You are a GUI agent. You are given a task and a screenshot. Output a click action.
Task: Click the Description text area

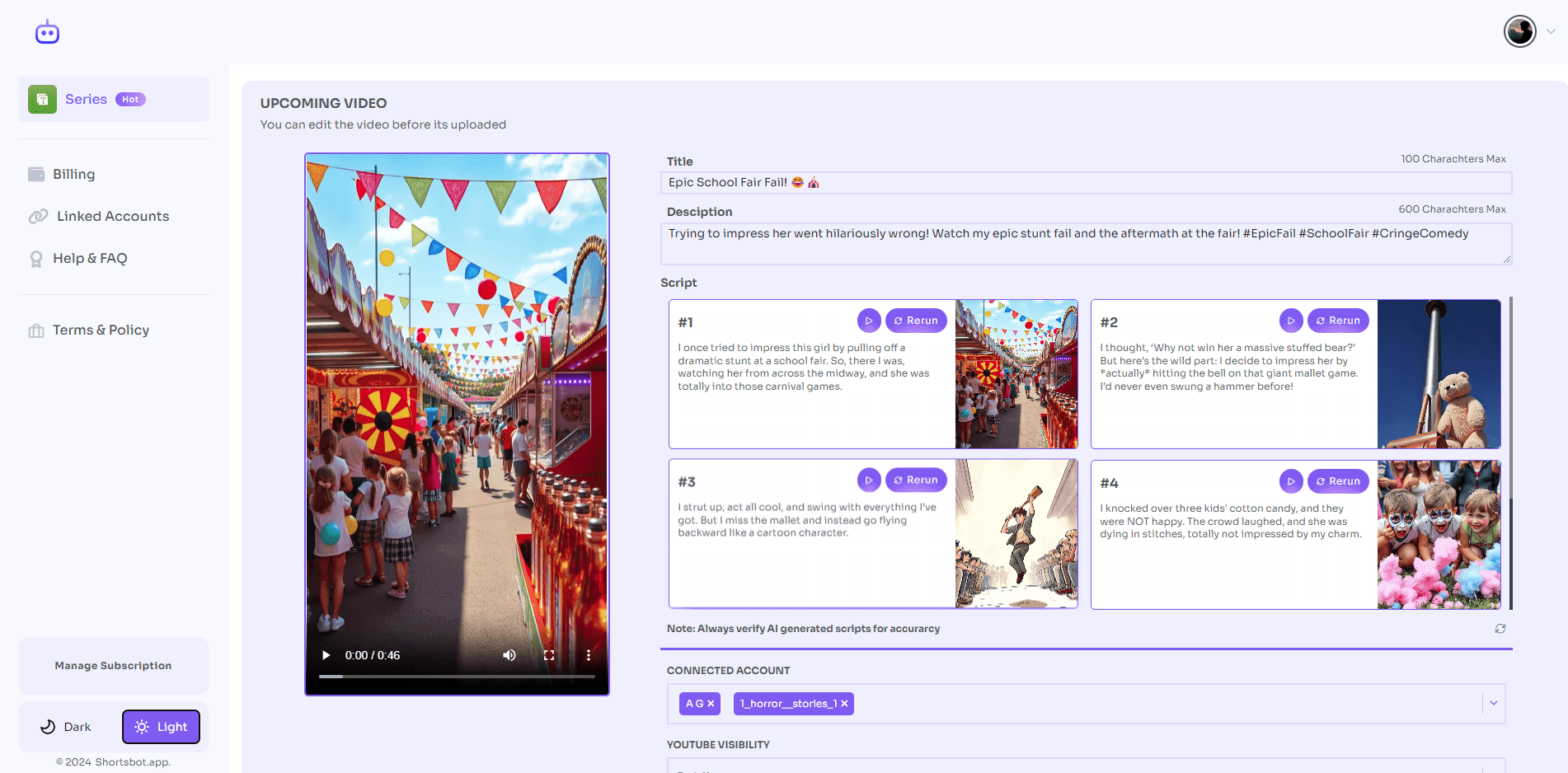(1087, 244)
